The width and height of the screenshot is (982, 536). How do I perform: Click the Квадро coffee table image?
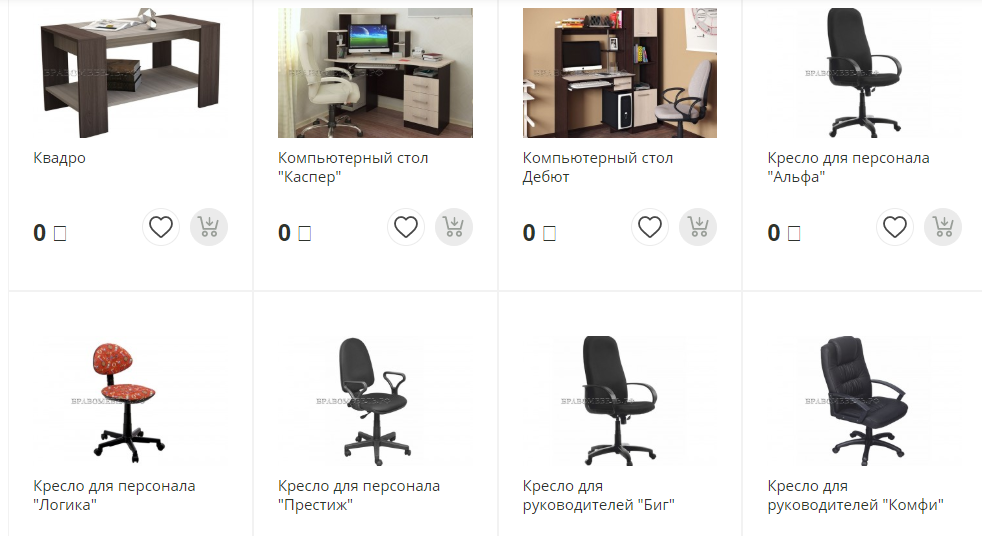tap(130, 73)
